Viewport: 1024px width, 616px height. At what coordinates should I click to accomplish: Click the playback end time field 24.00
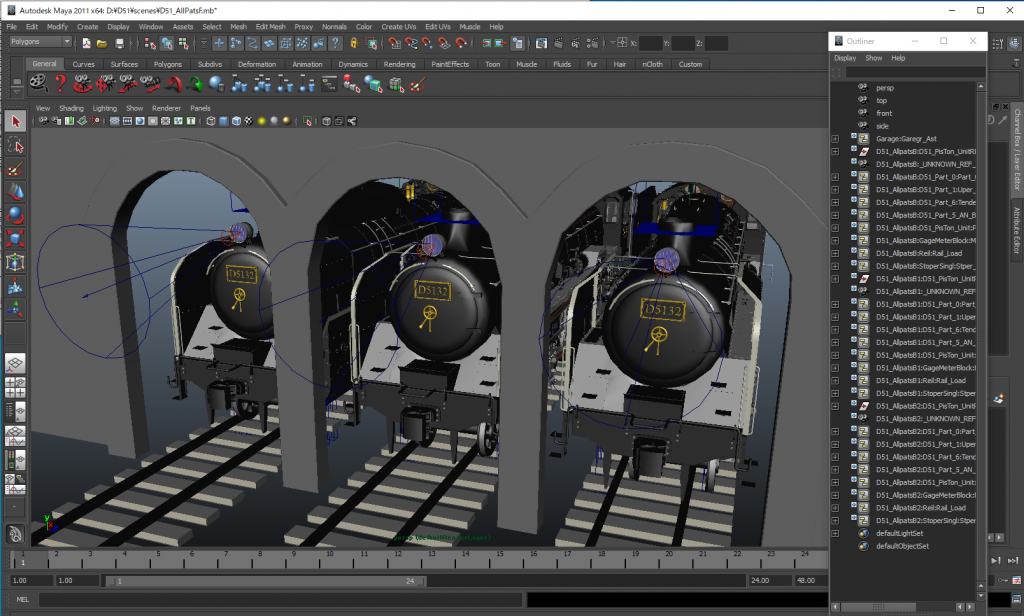tap(769, 580)
